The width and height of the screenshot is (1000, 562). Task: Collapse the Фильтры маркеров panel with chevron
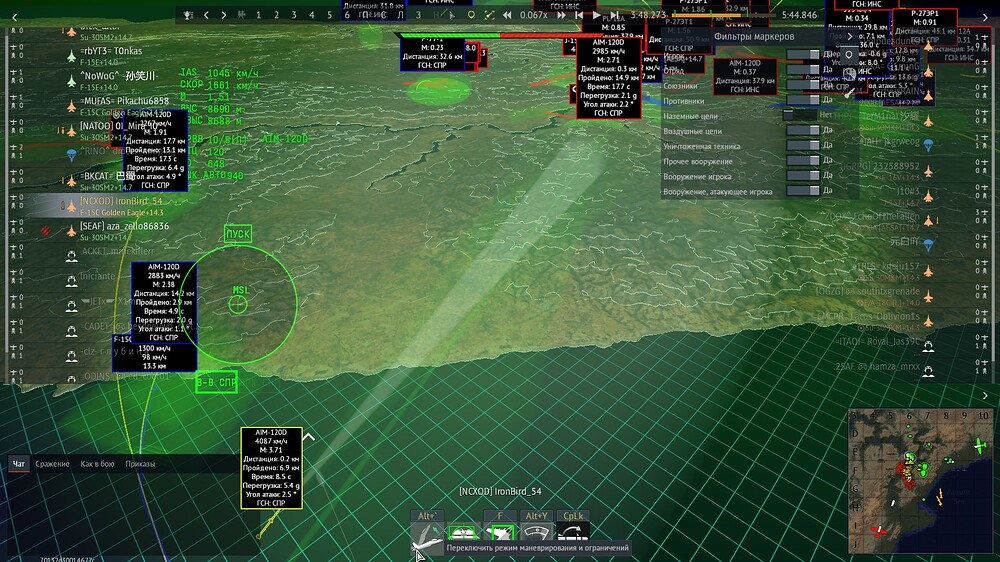[x=849, y=37]
